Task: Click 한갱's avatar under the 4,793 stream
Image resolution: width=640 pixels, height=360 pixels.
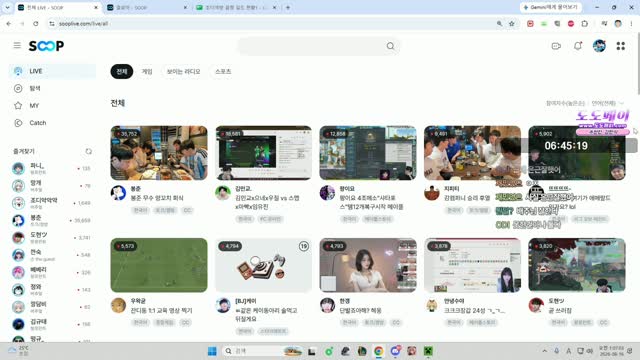Action: coord(327,305)
